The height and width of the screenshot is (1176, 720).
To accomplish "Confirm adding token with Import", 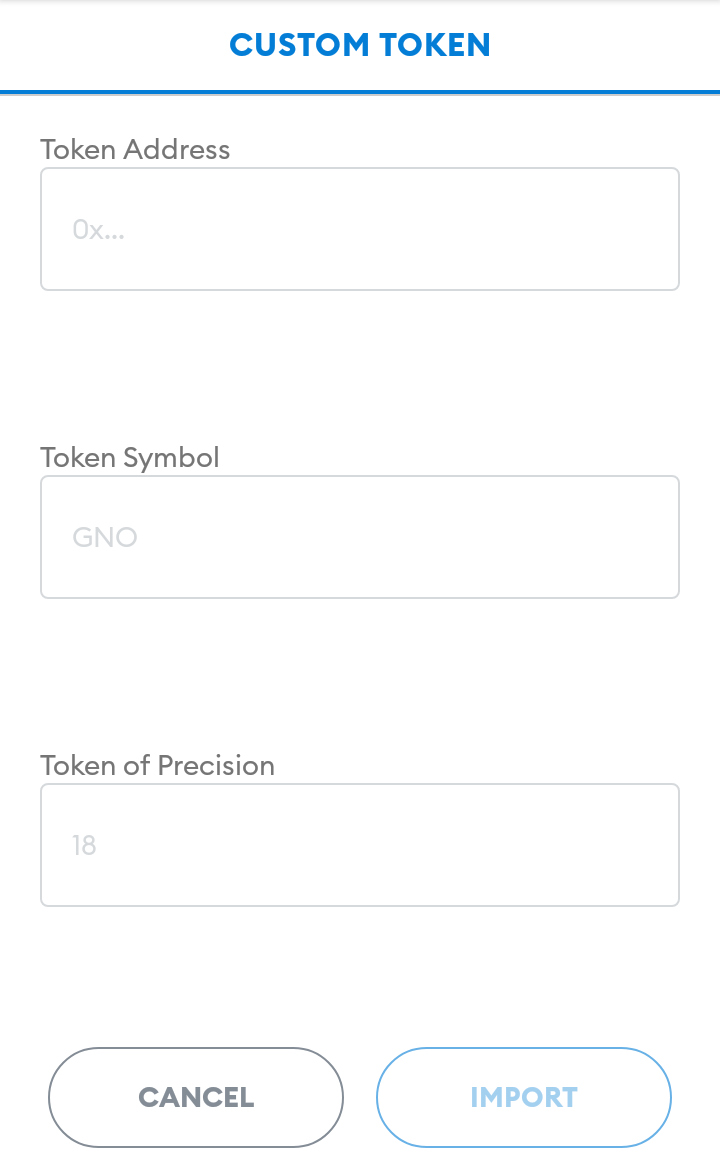I will 523,1097.
